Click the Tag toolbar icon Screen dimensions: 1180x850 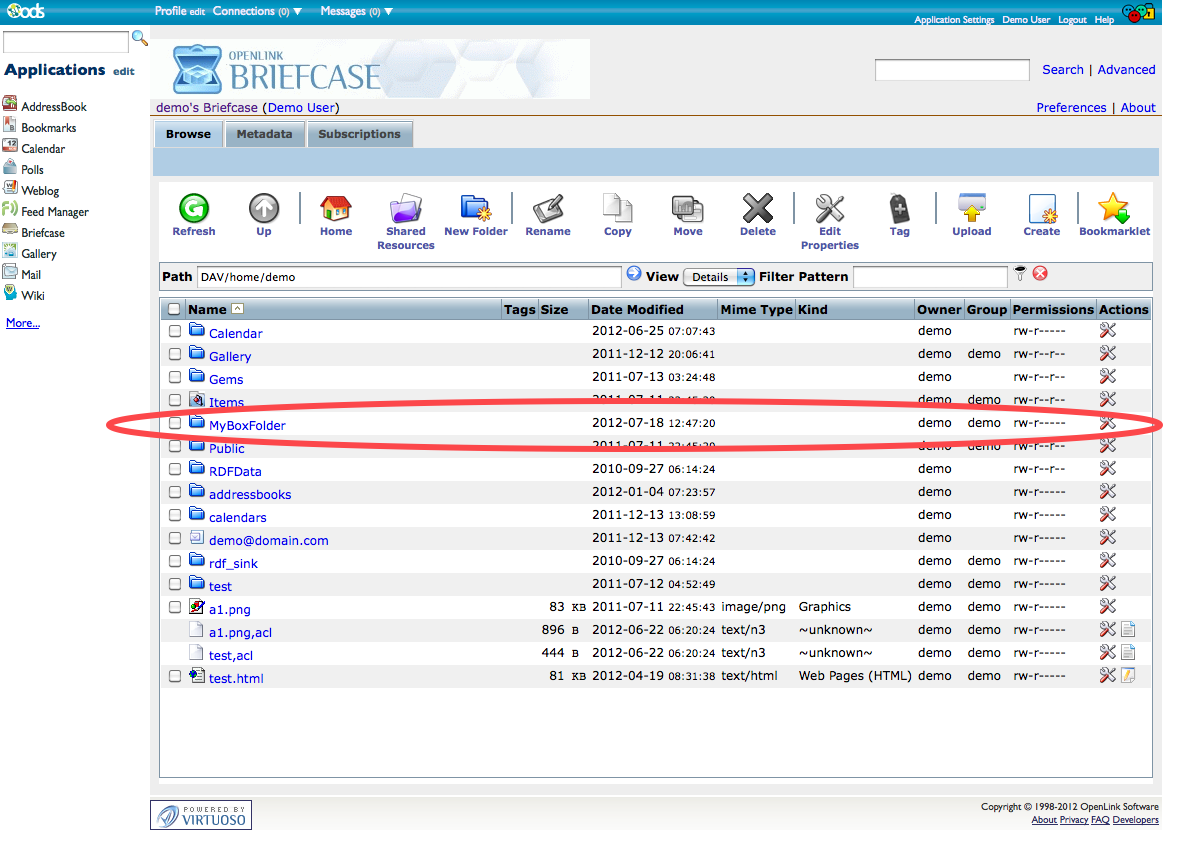[899, 209]
